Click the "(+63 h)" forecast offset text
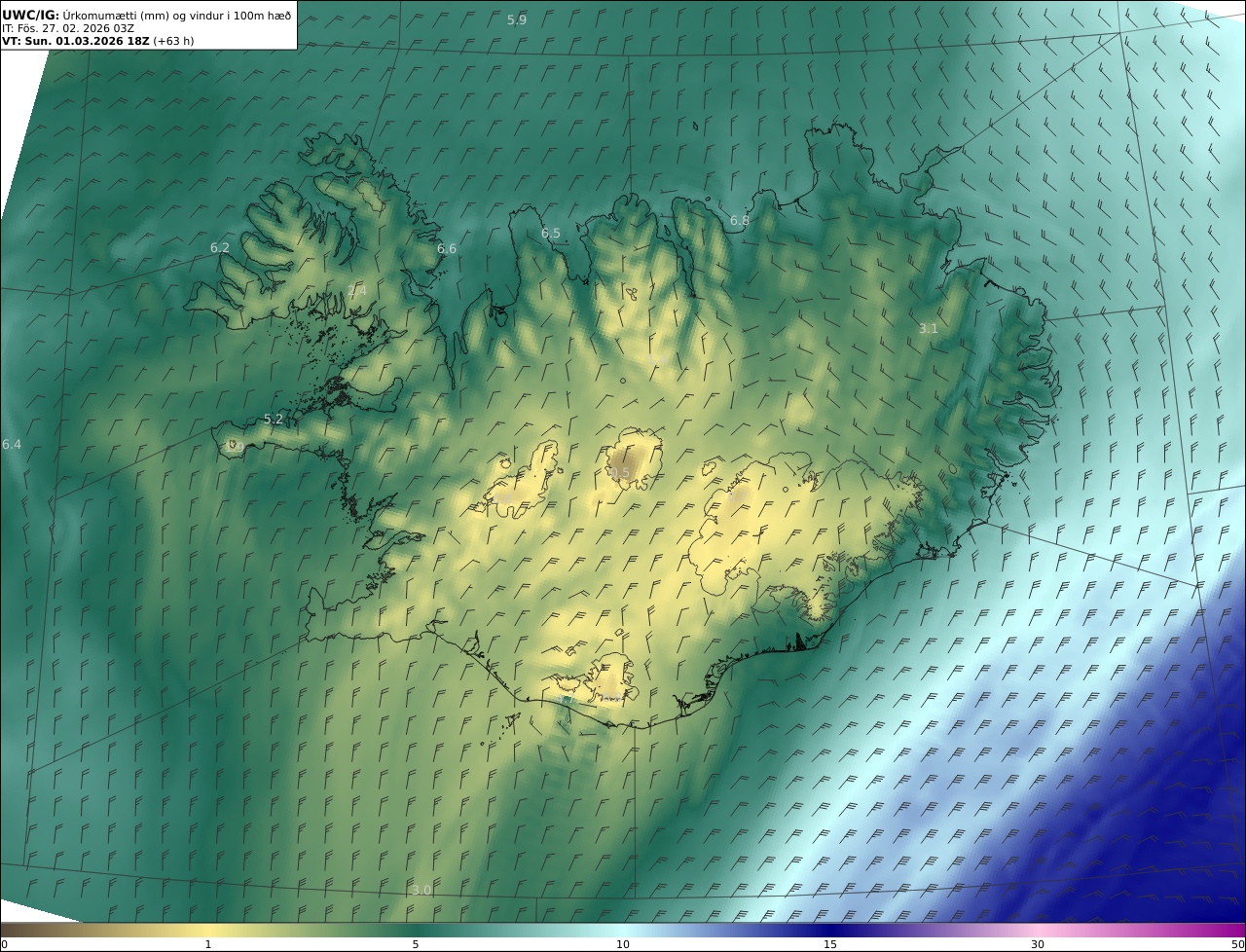This screenshot has height=952, width=1246. point(173,42)
